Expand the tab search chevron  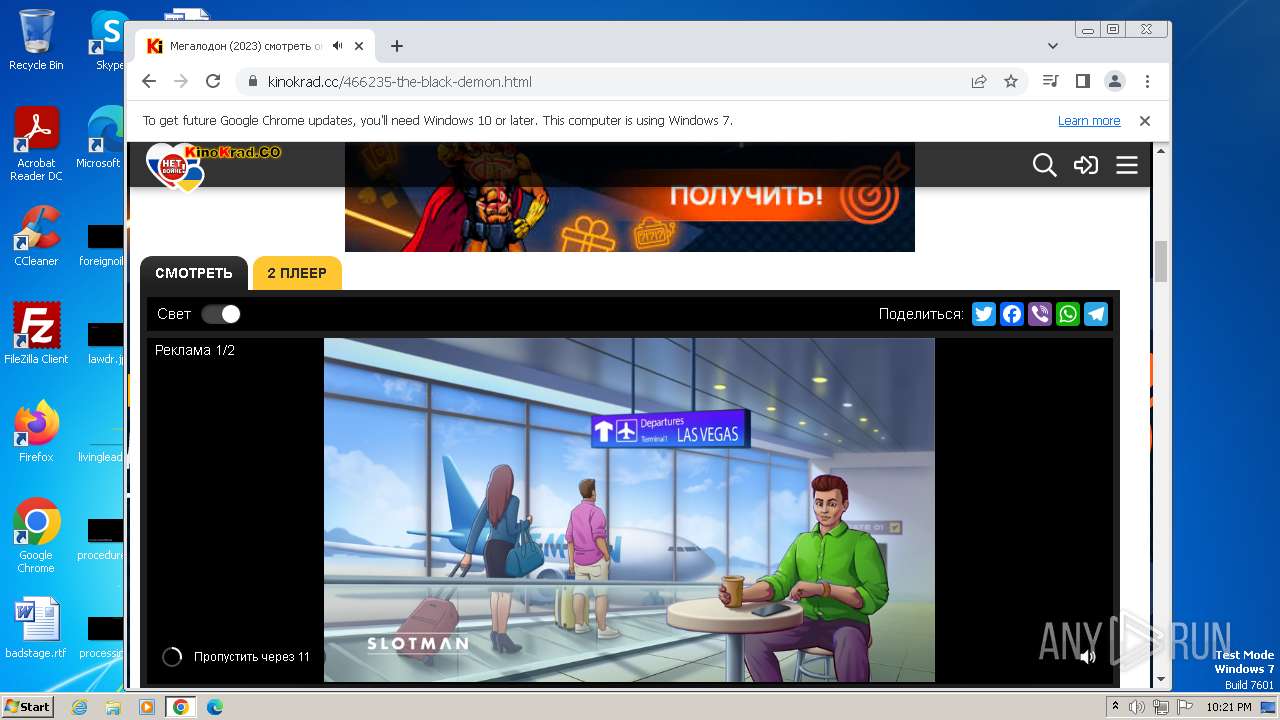click(x=1053, y=46)
